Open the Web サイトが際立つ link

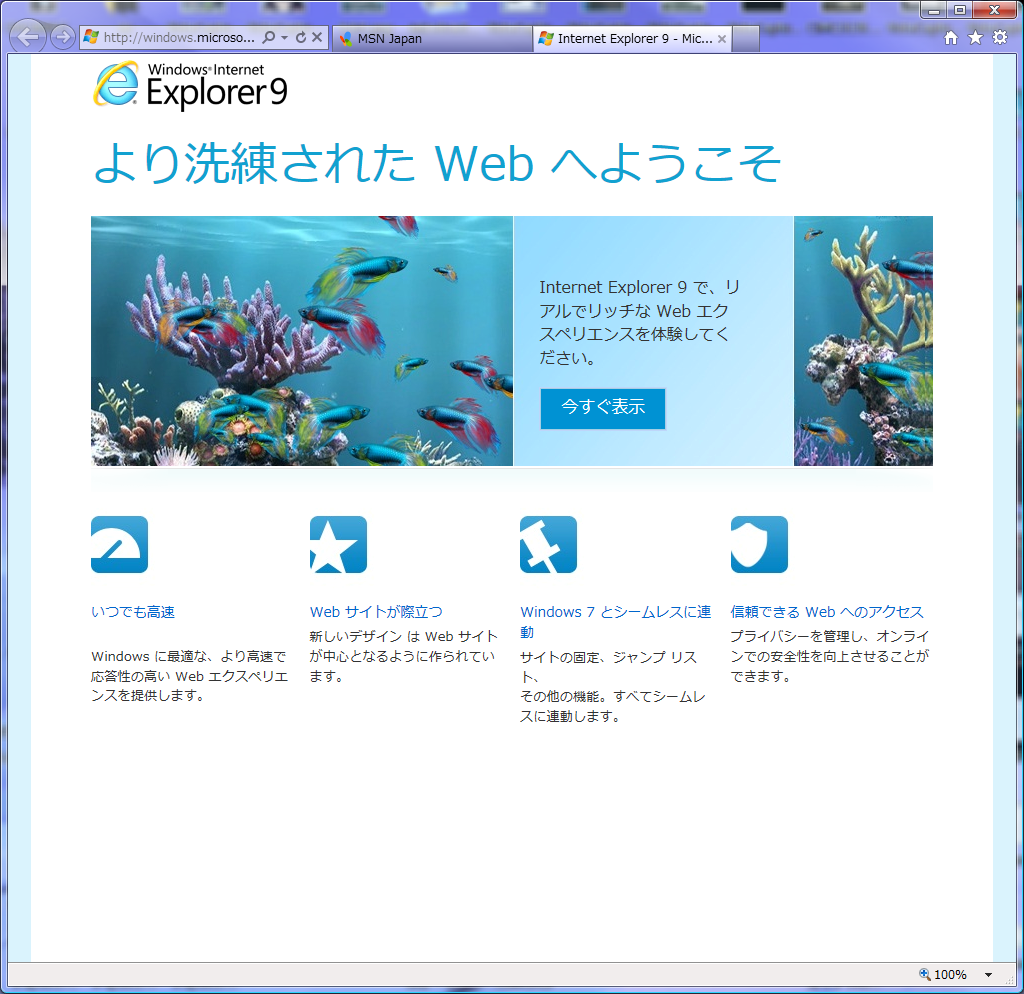click(x=376, y=612)
